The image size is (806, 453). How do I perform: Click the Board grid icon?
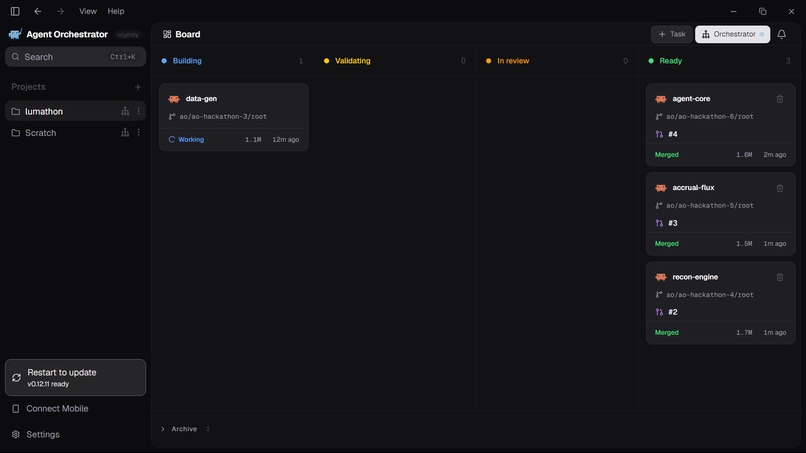pos(167,34)
